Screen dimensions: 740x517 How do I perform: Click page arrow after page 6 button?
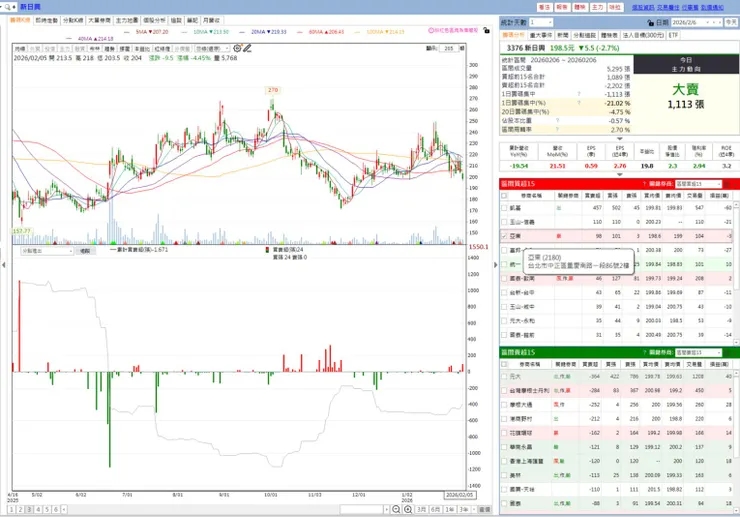64,509
